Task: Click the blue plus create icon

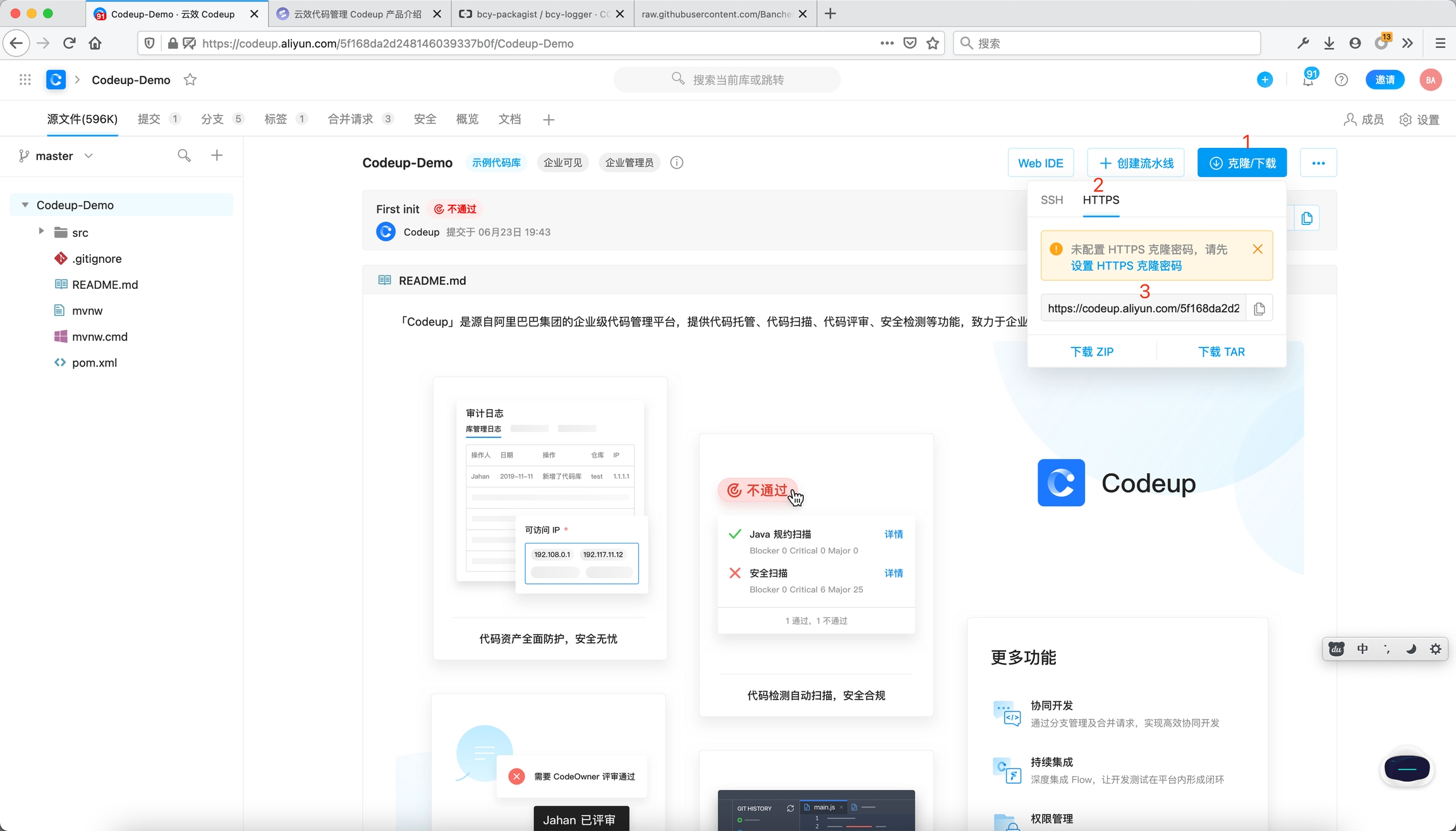Action: pos(1265,80)
